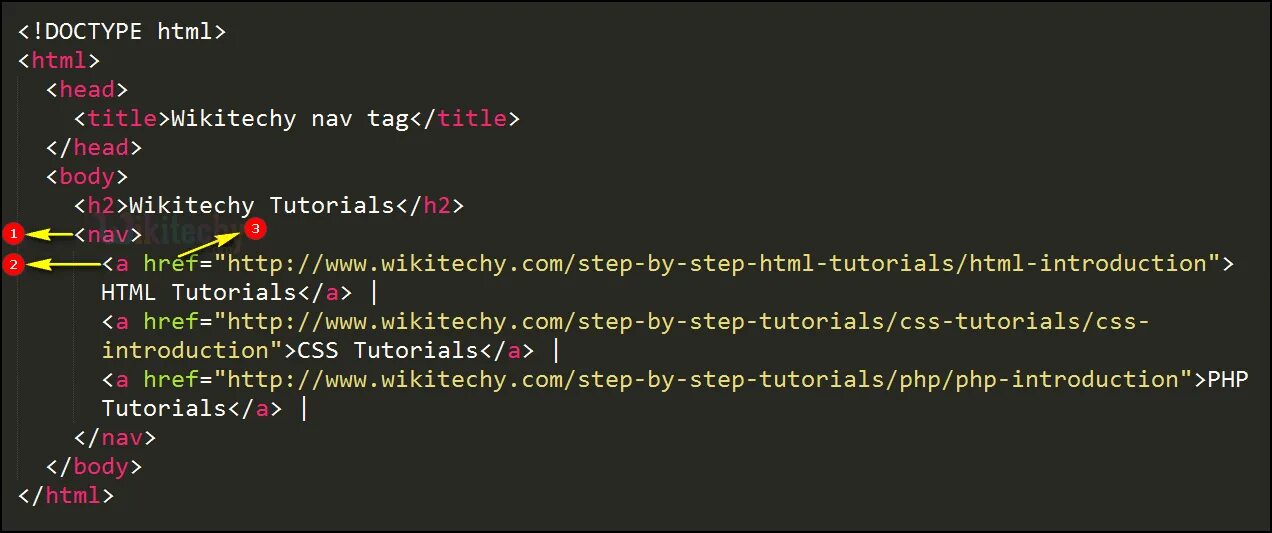This screenshot has width=1272, height=533.
Task: Click the red annotation marker 3
Action: click(x=255, y=229)
